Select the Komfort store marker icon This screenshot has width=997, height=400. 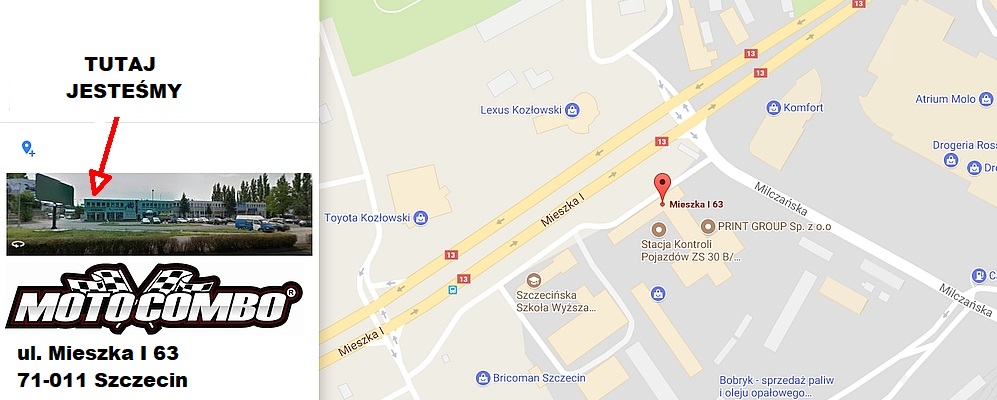click(773, 107)
